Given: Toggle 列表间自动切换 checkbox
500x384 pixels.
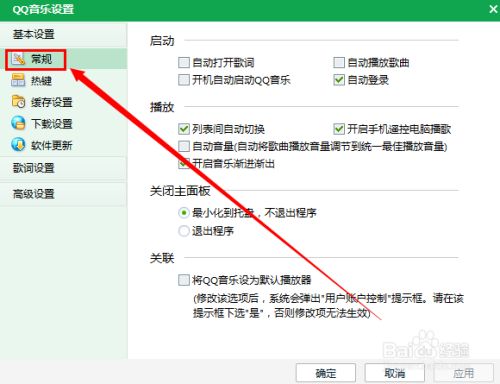Looking at the screenshot, I should tap(184, 129).
